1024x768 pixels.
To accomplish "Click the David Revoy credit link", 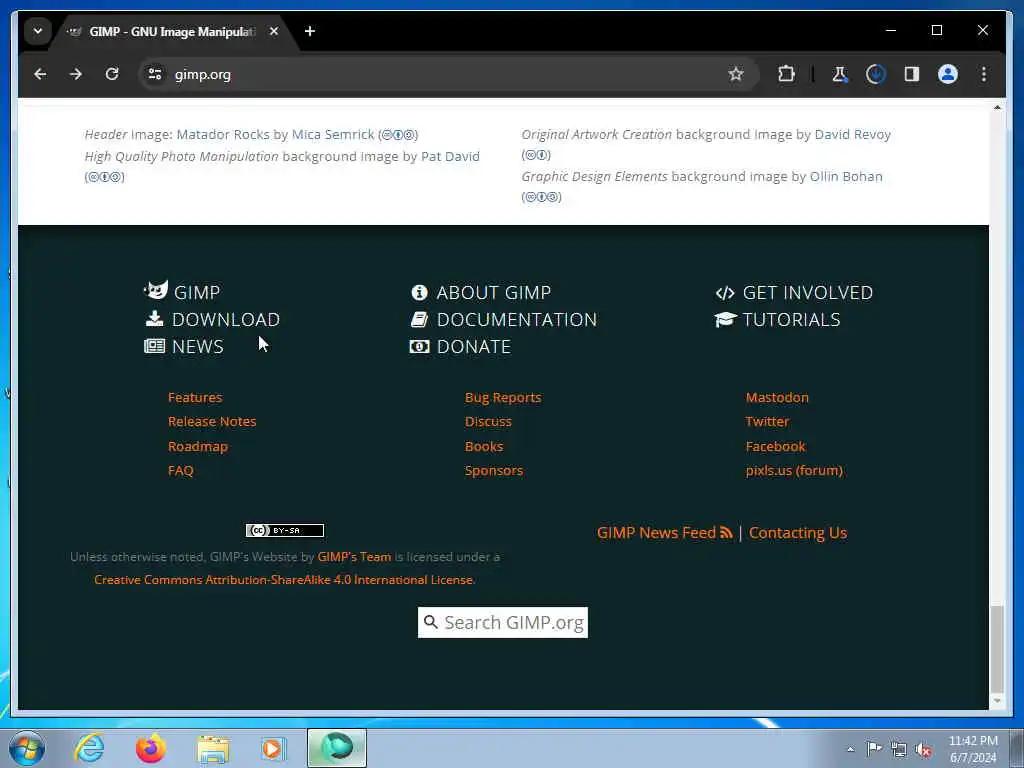I will tap(853, 135).
